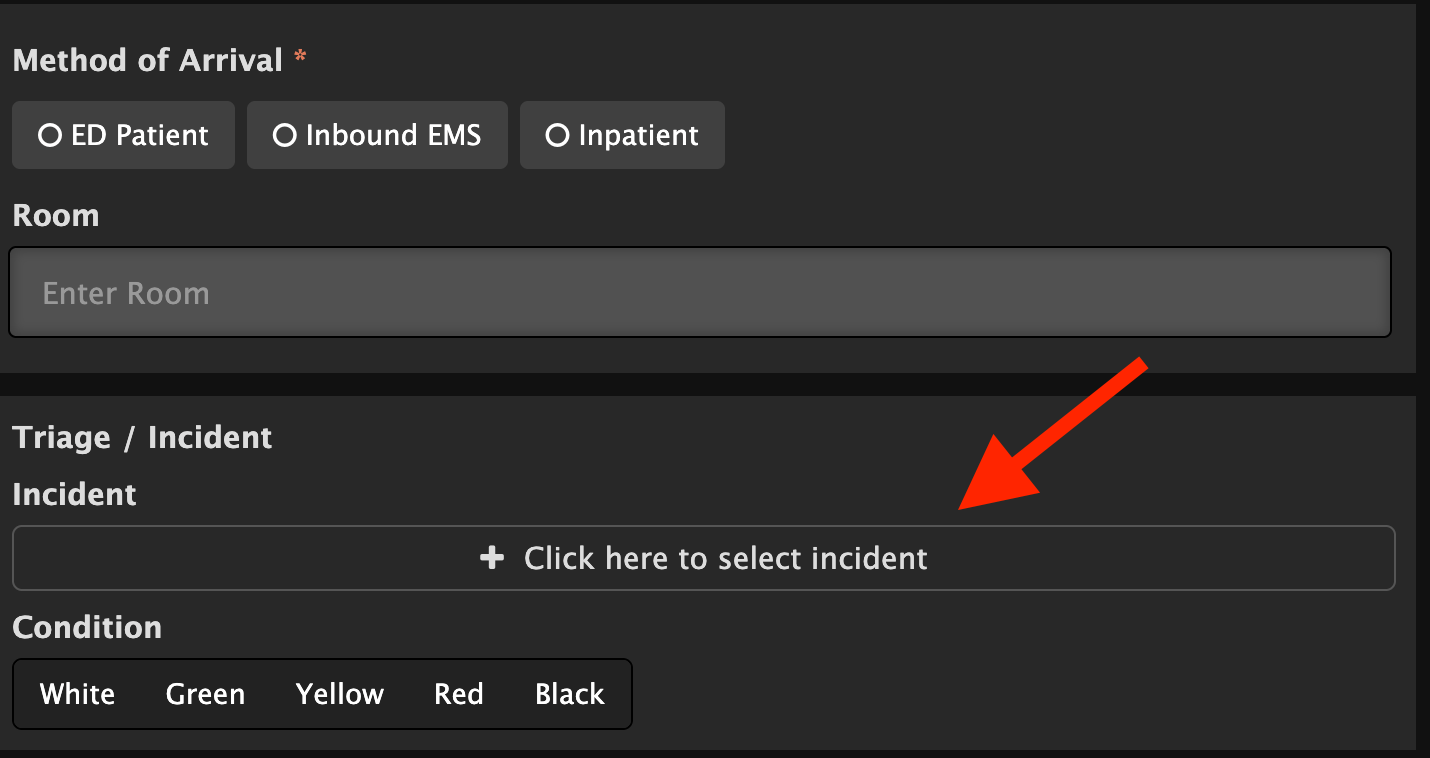Set condition to White
This screenshot has height=758, width=1430.
pyautogui.click(x=77, y=694)
